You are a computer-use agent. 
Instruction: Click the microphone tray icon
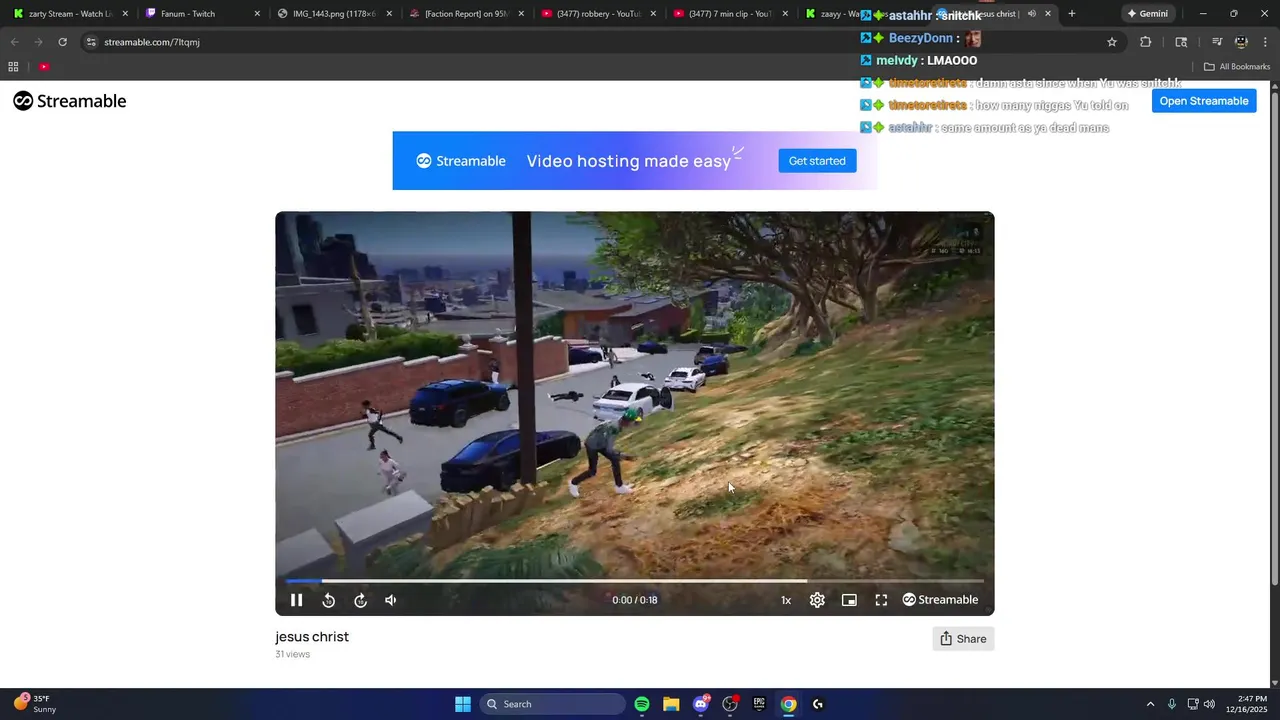(1172, 704)
